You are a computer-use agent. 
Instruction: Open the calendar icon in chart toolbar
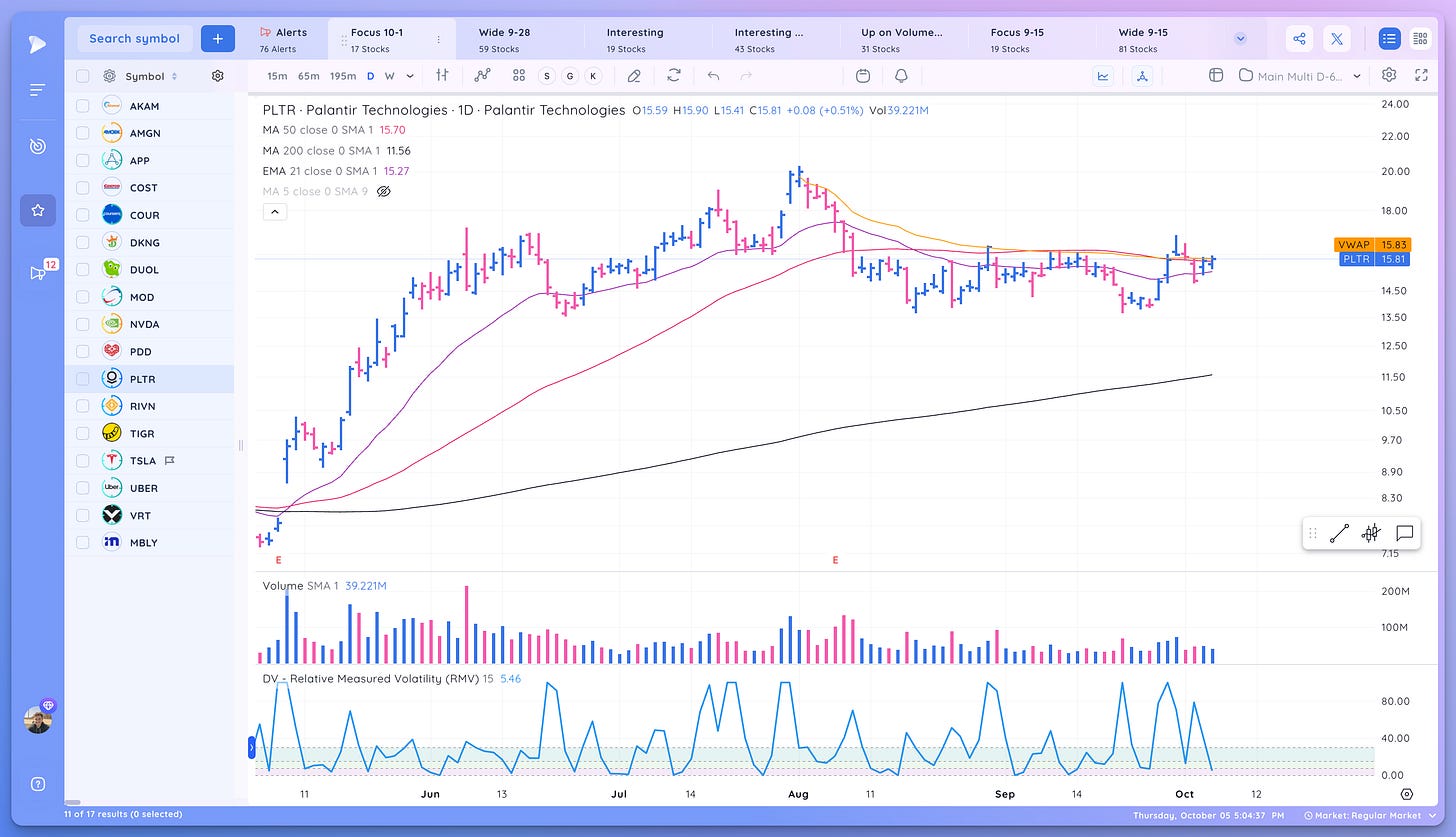click(x=863, y=75)
